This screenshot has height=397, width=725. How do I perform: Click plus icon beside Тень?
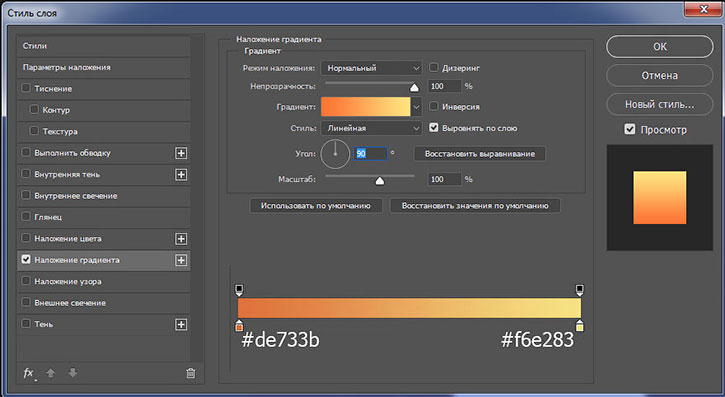[x=181, y=324]
